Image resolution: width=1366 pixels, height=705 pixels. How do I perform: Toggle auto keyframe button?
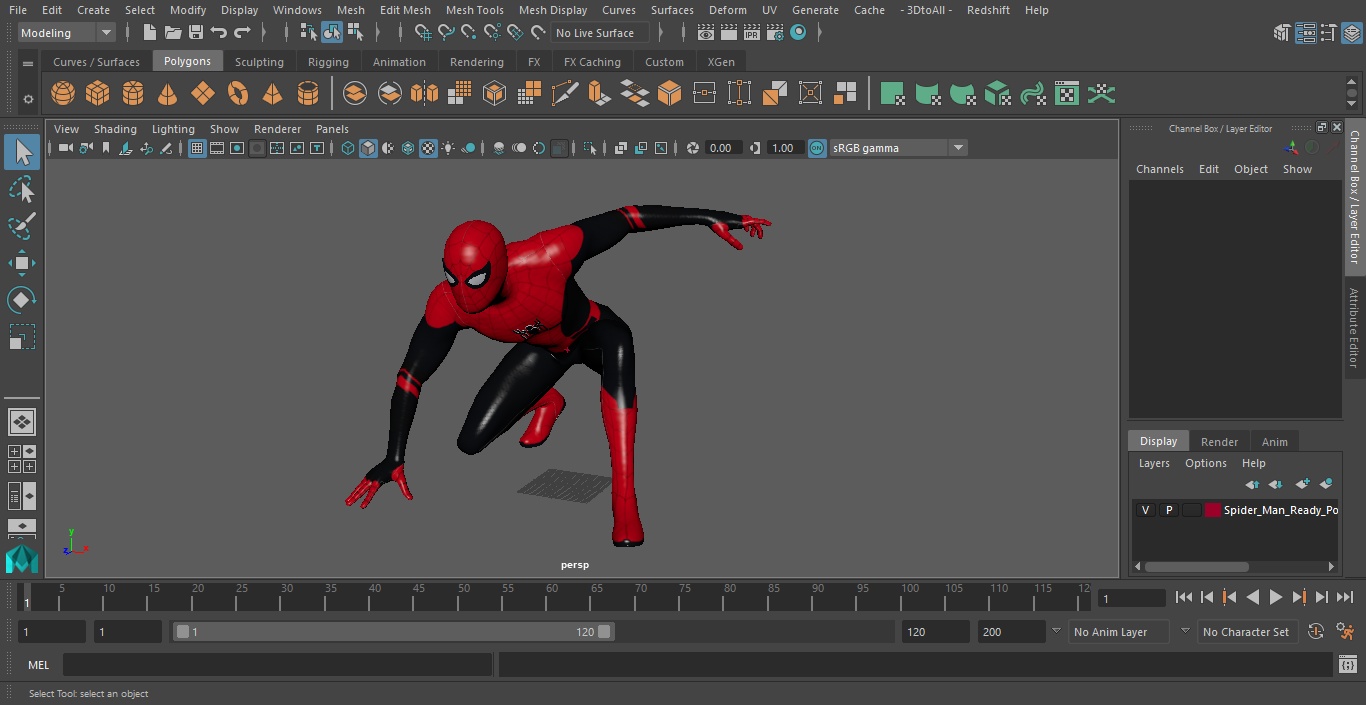[x=1316, y=632]
